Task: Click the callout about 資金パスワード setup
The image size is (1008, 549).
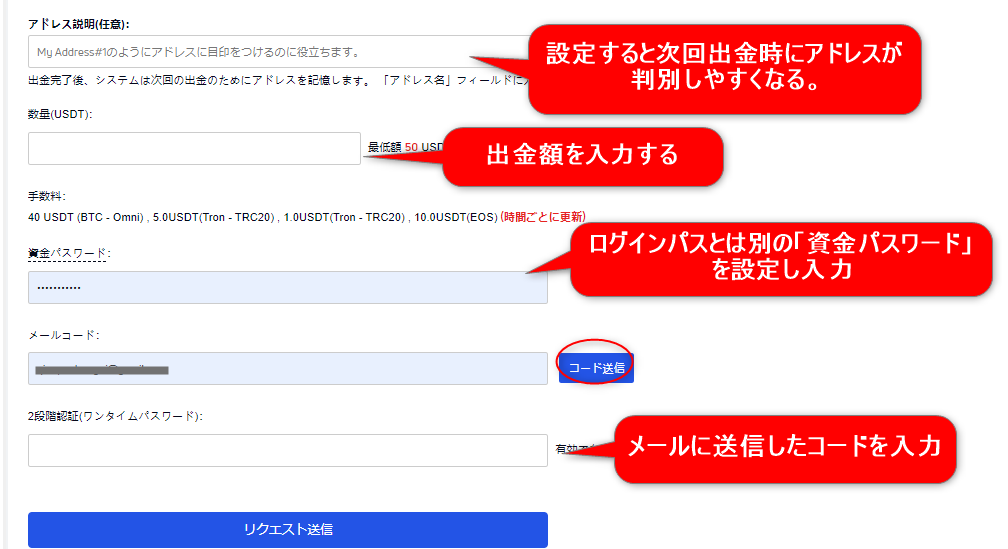Action: click(x=781, y=256)
